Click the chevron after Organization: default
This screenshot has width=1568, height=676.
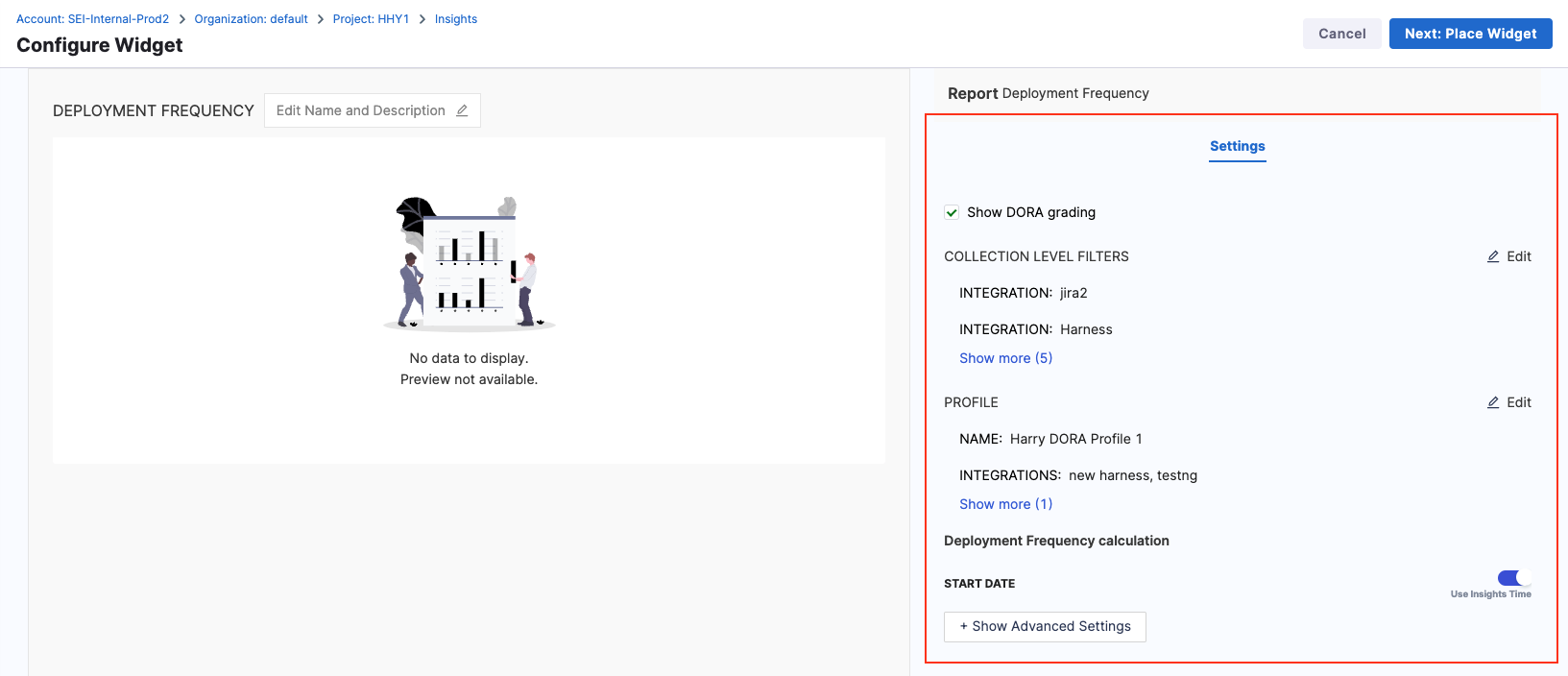[321, 19]
